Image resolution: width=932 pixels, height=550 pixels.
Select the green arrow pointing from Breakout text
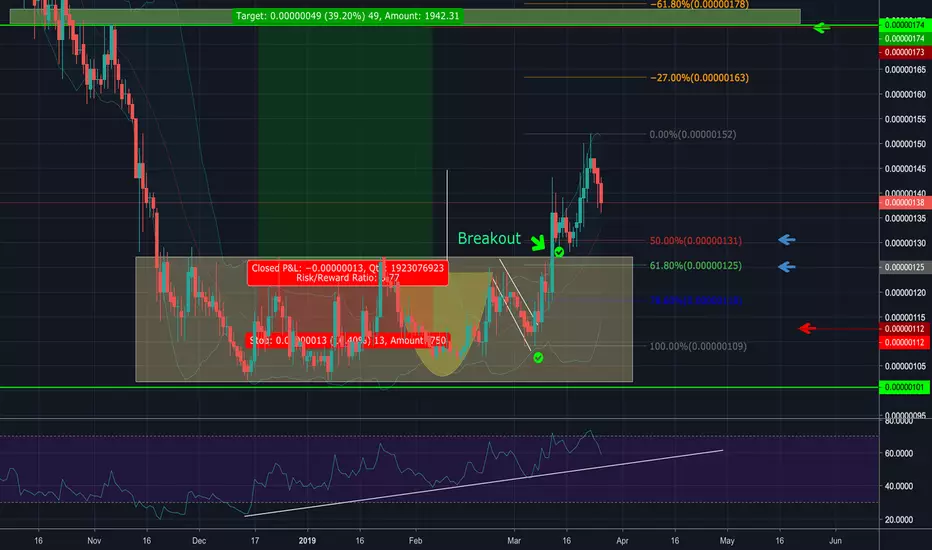[537, 242]
